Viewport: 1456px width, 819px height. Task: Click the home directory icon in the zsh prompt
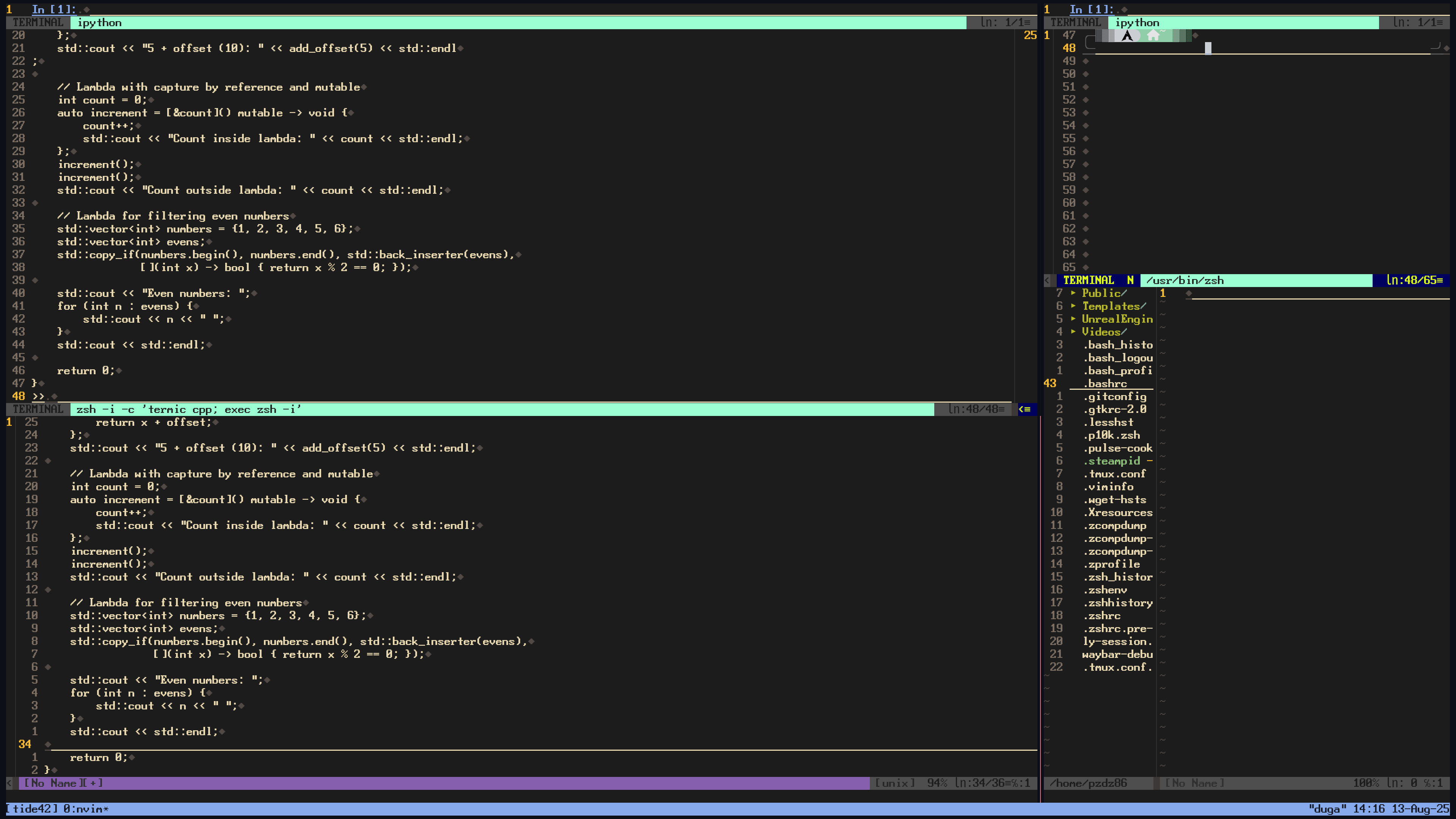[1153, 36]
